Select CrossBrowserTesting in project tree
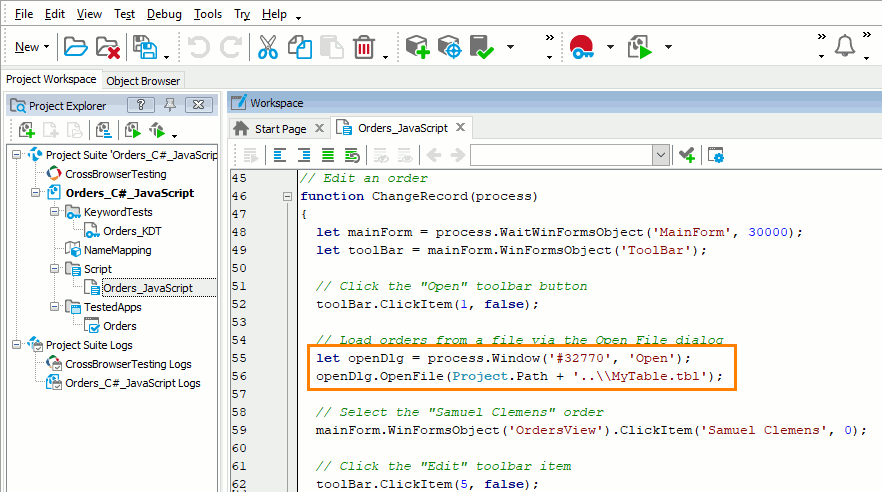Viewport: 882px width, 492px height. [115, 174]
